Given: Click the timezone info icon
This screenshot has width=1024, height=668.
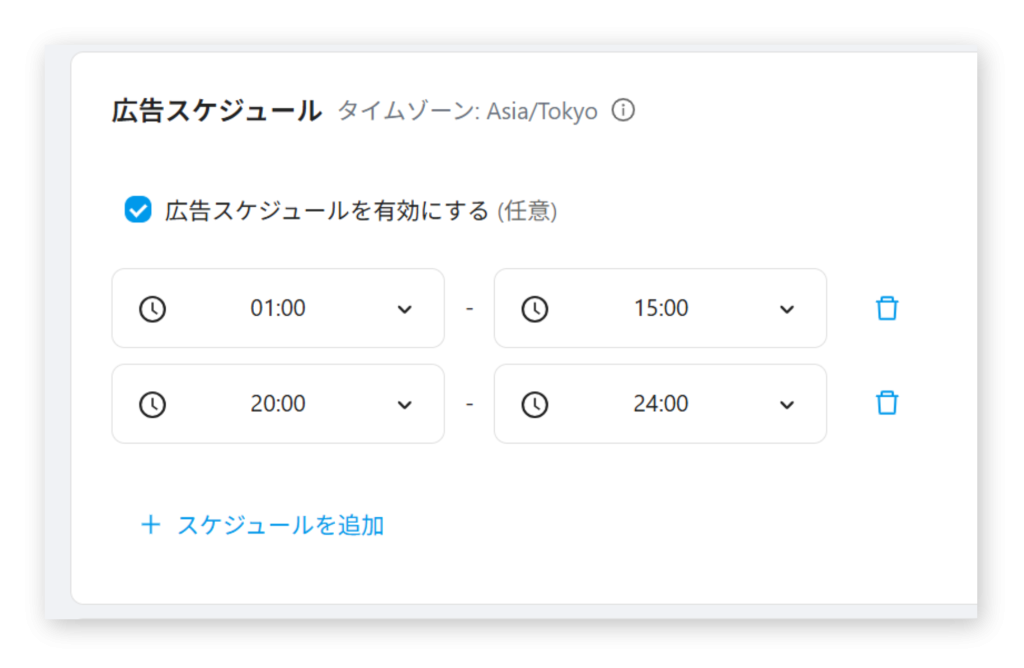Looking at the screenshot, I should pos(623,110).
